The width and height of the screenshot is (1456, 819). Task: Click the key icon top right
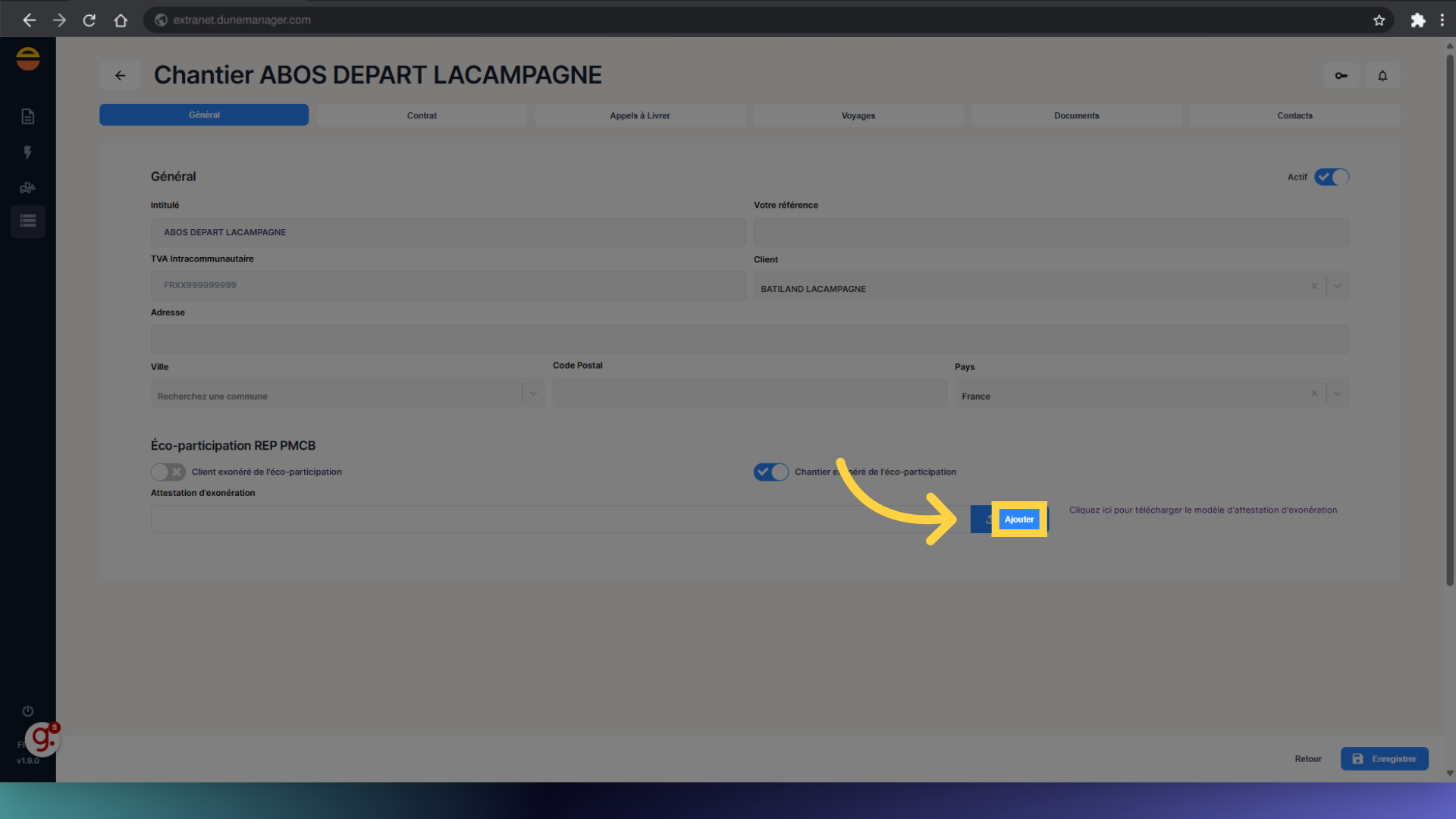[1341, 76]
